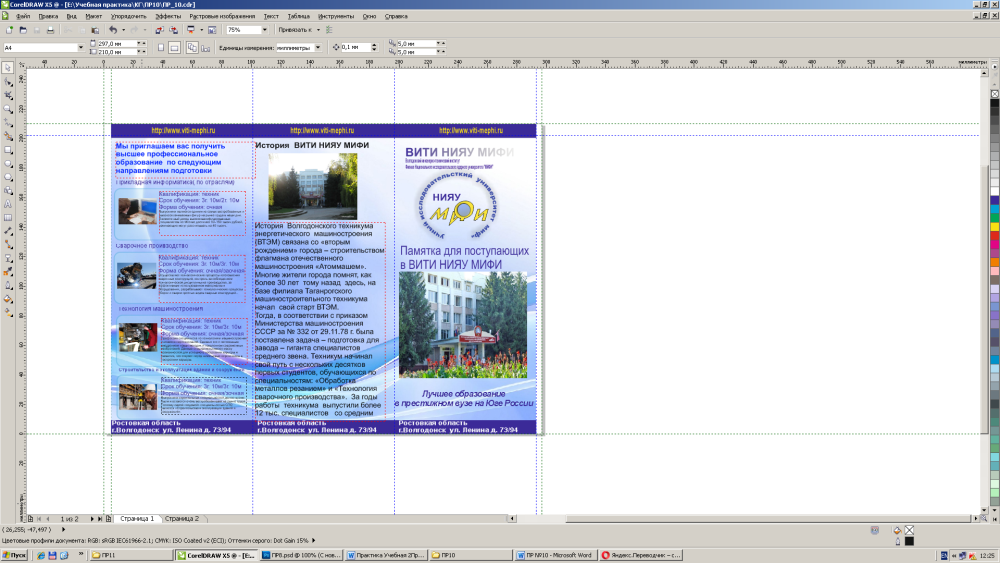This screenshot has height=563, width=1000.
Task: Open the Fill bucket tool
Action: 8,298
